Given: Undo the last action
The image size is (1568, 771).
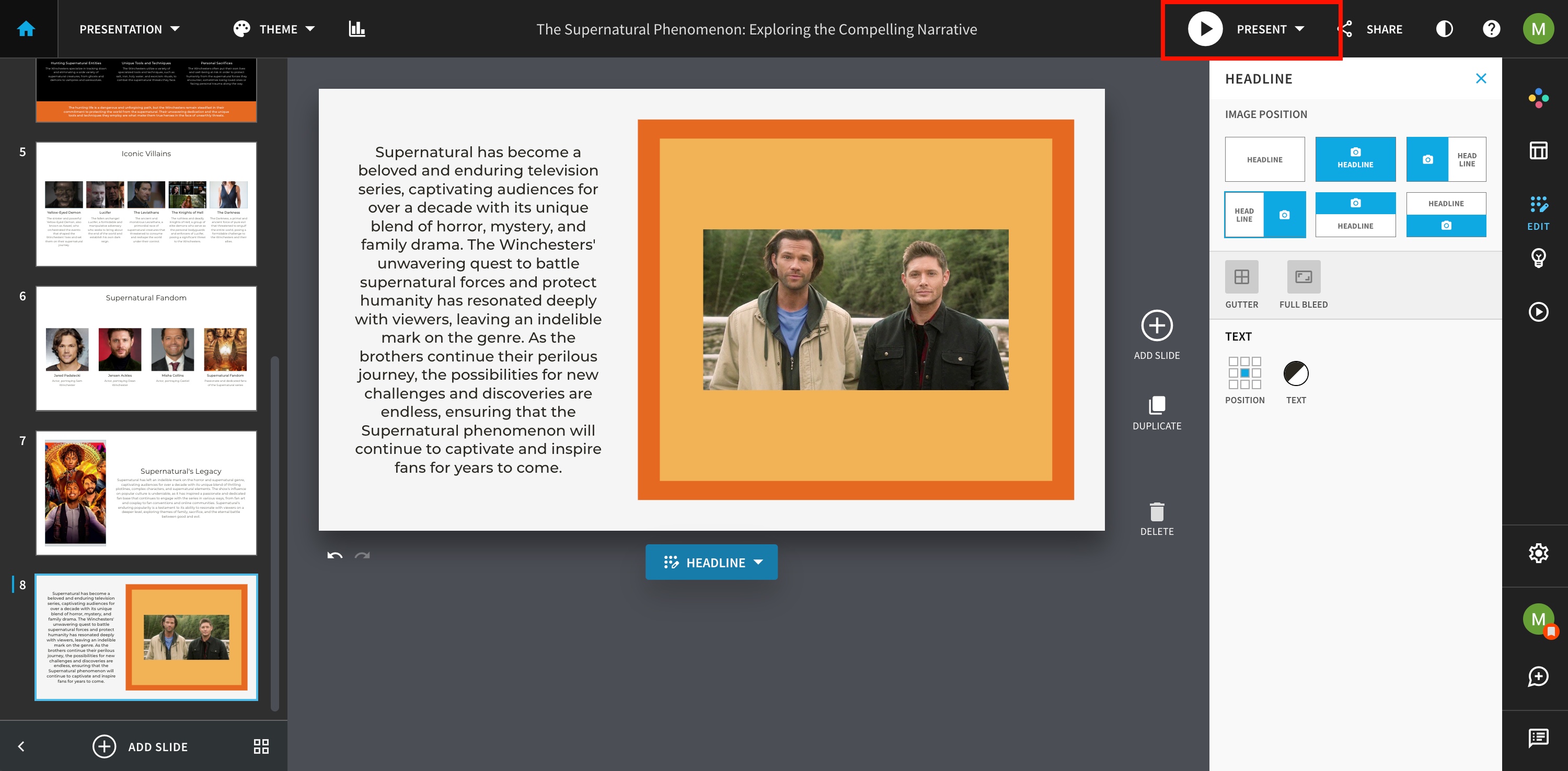Looking at the screenshot, I should click(335, 555).
